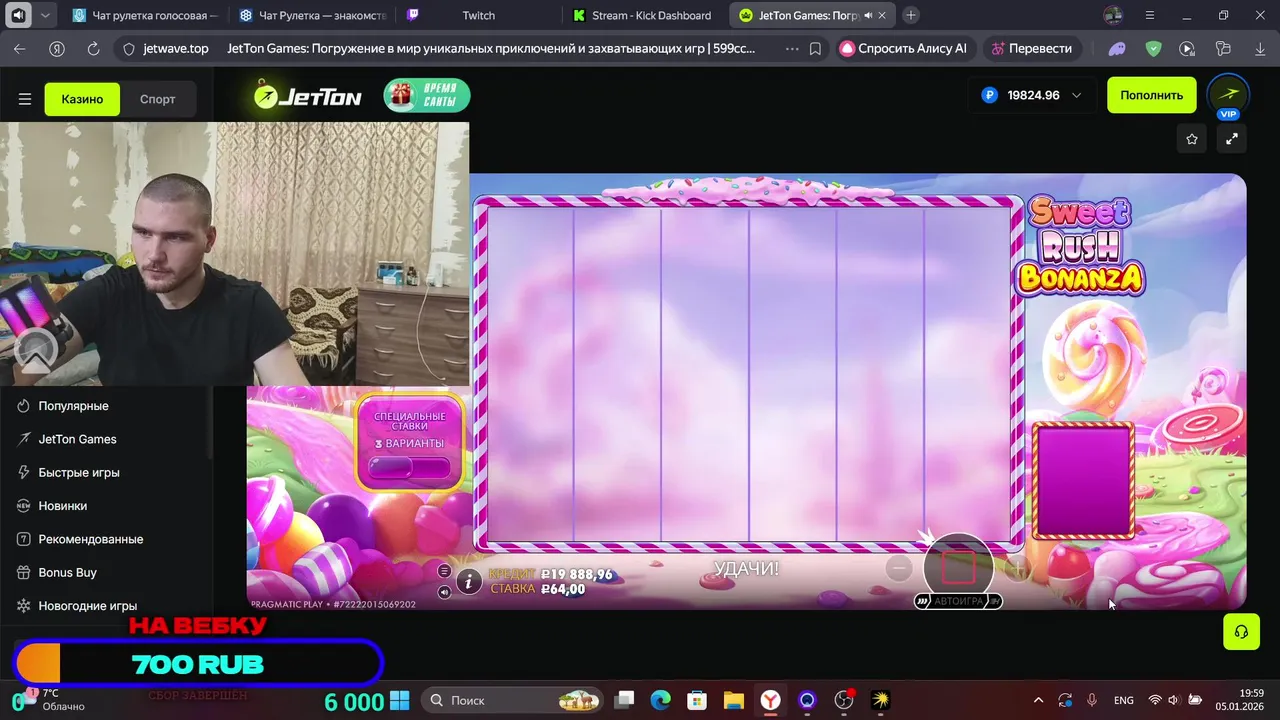This screenshot has height=720, width=1280.
Task: Switch to Чат Рулетка — знакомства tab
Action: (x=314, y=15)
